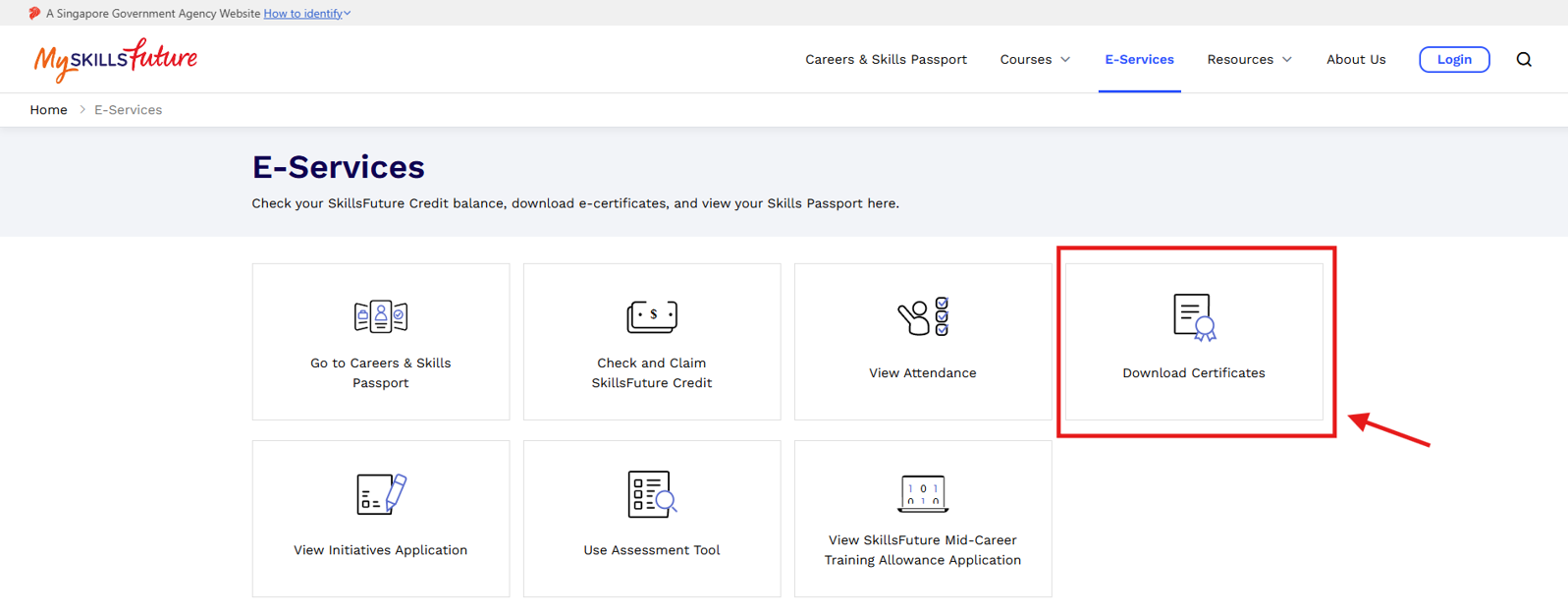Click the Mid-Career Training Allowance laptop icon
Image resolution: width=1568 pixels, height=614 pixels.
click(923, 494)
